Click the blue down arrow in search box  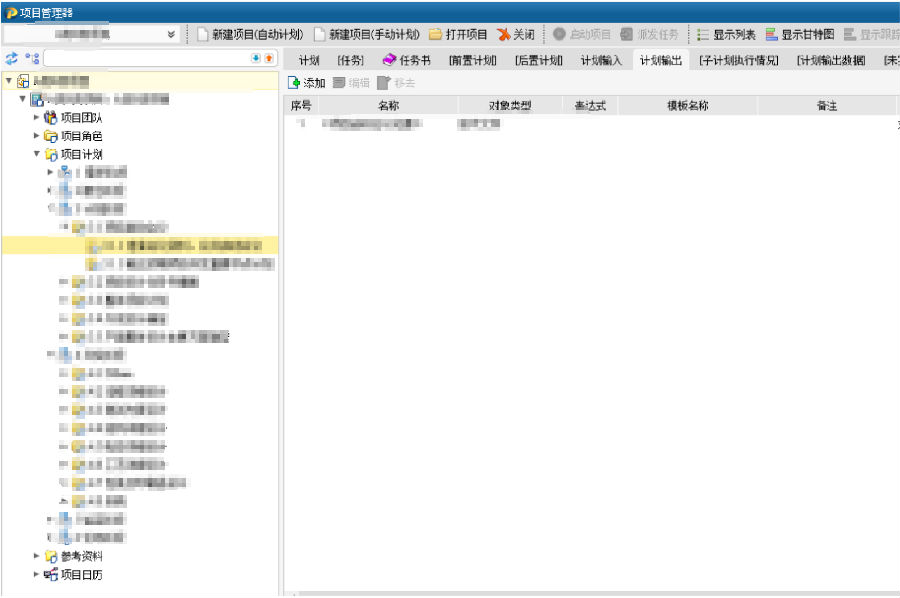click(x=256, y=59)
